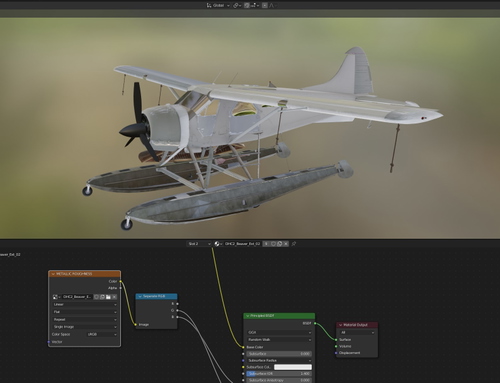Open the Repeat extension dropdown

tap(85, 319)
